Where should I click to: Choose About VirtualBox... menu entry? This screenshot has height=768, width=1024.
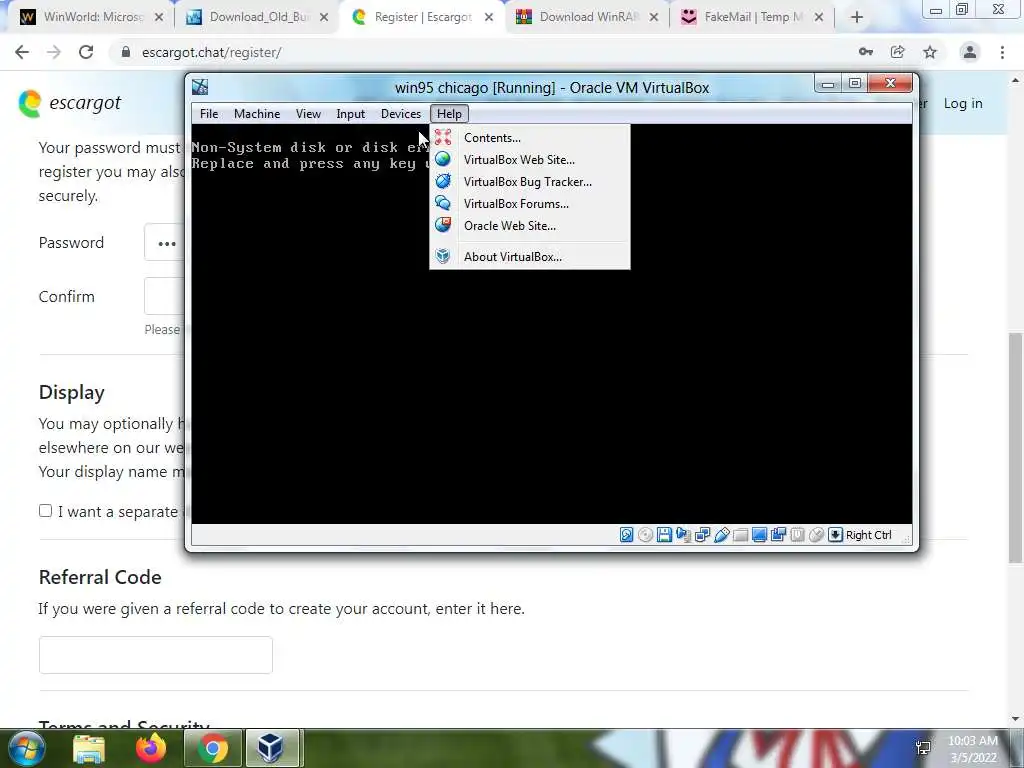[530, 257]
